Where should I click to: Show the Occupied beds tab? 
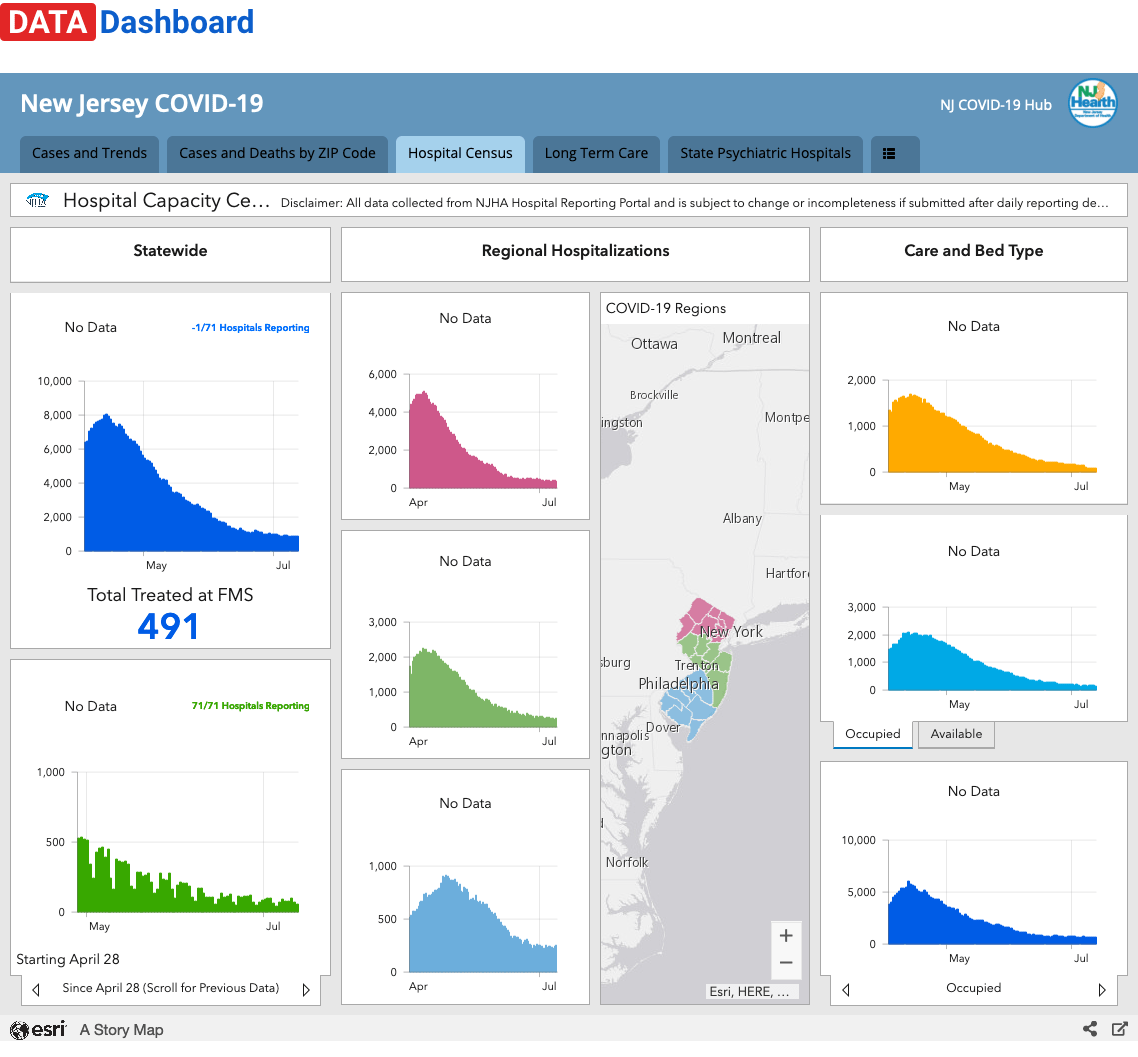(872, 734)
